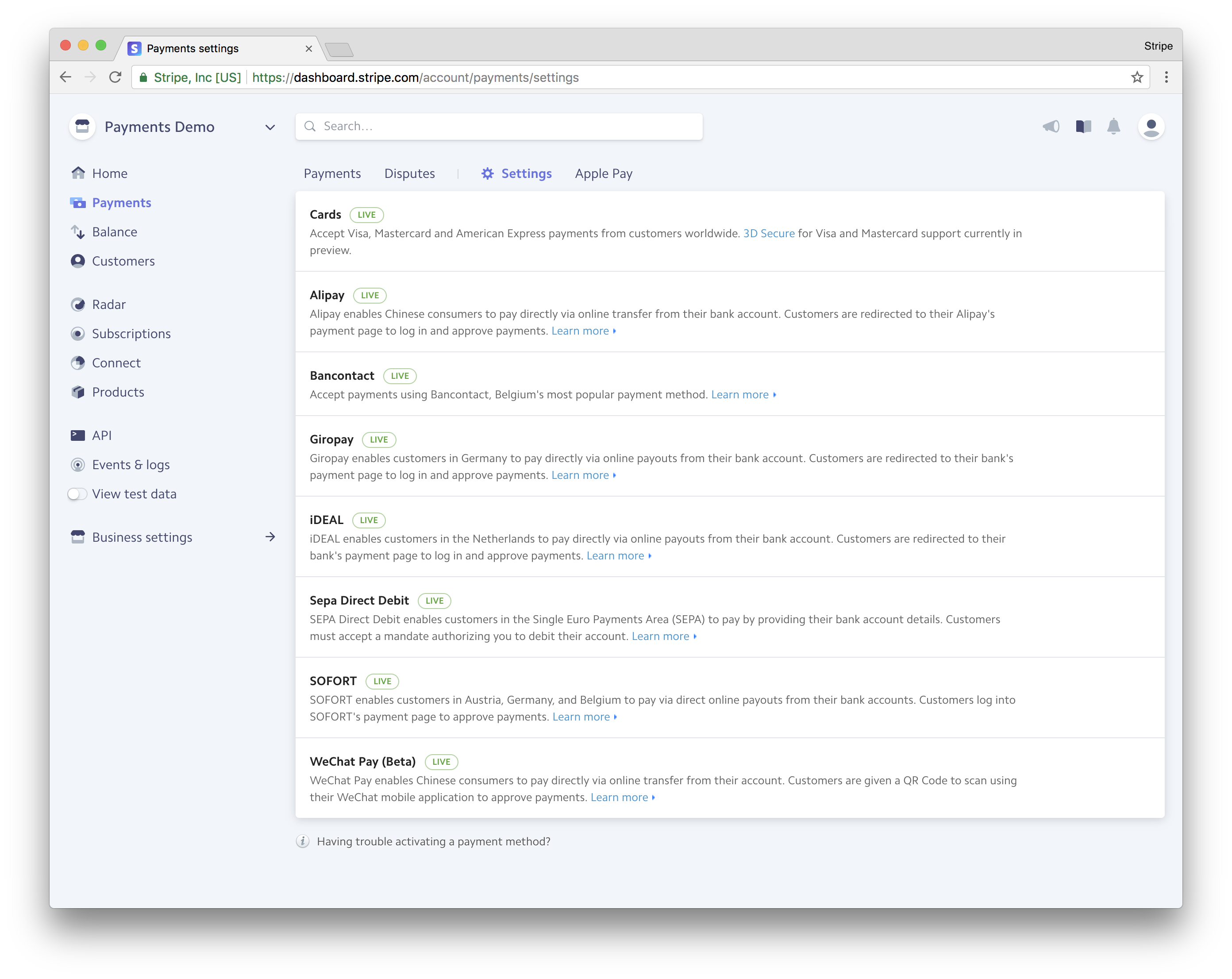Toggle View test data switch

point(78,494)
